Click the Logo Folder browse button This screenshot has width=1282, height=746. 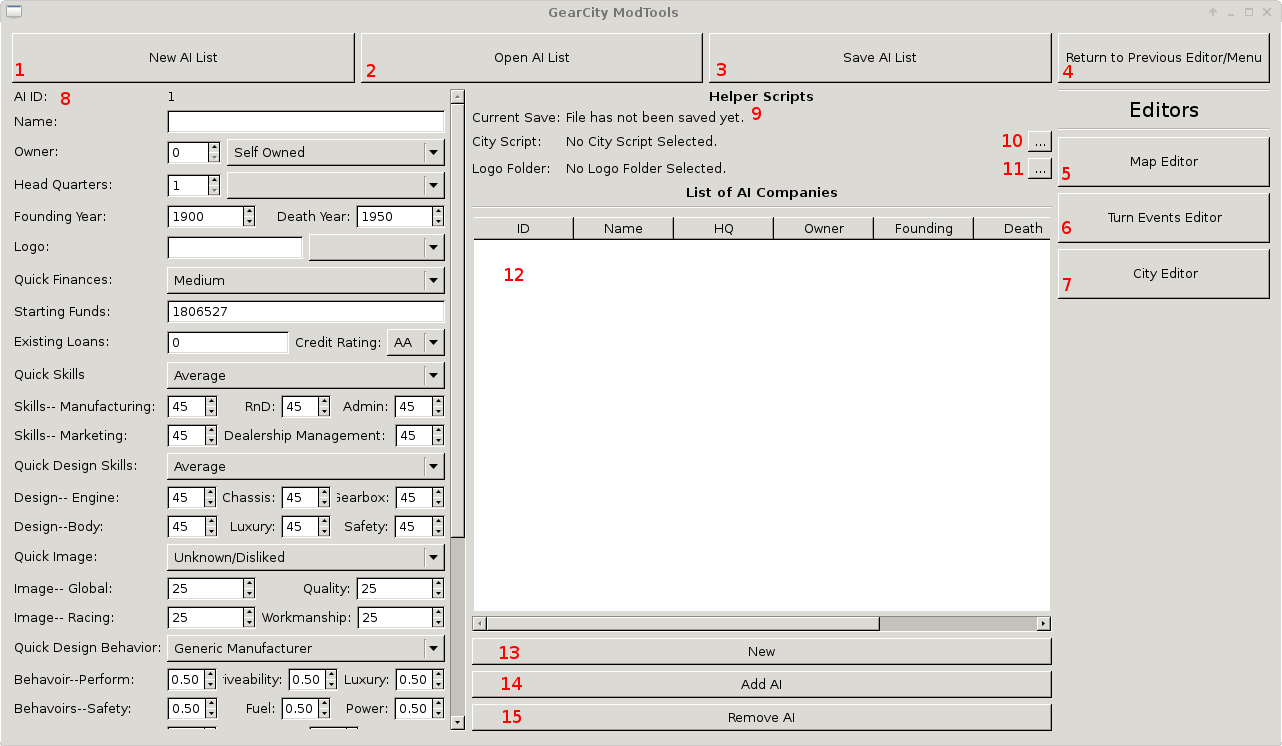[1040, 169]
